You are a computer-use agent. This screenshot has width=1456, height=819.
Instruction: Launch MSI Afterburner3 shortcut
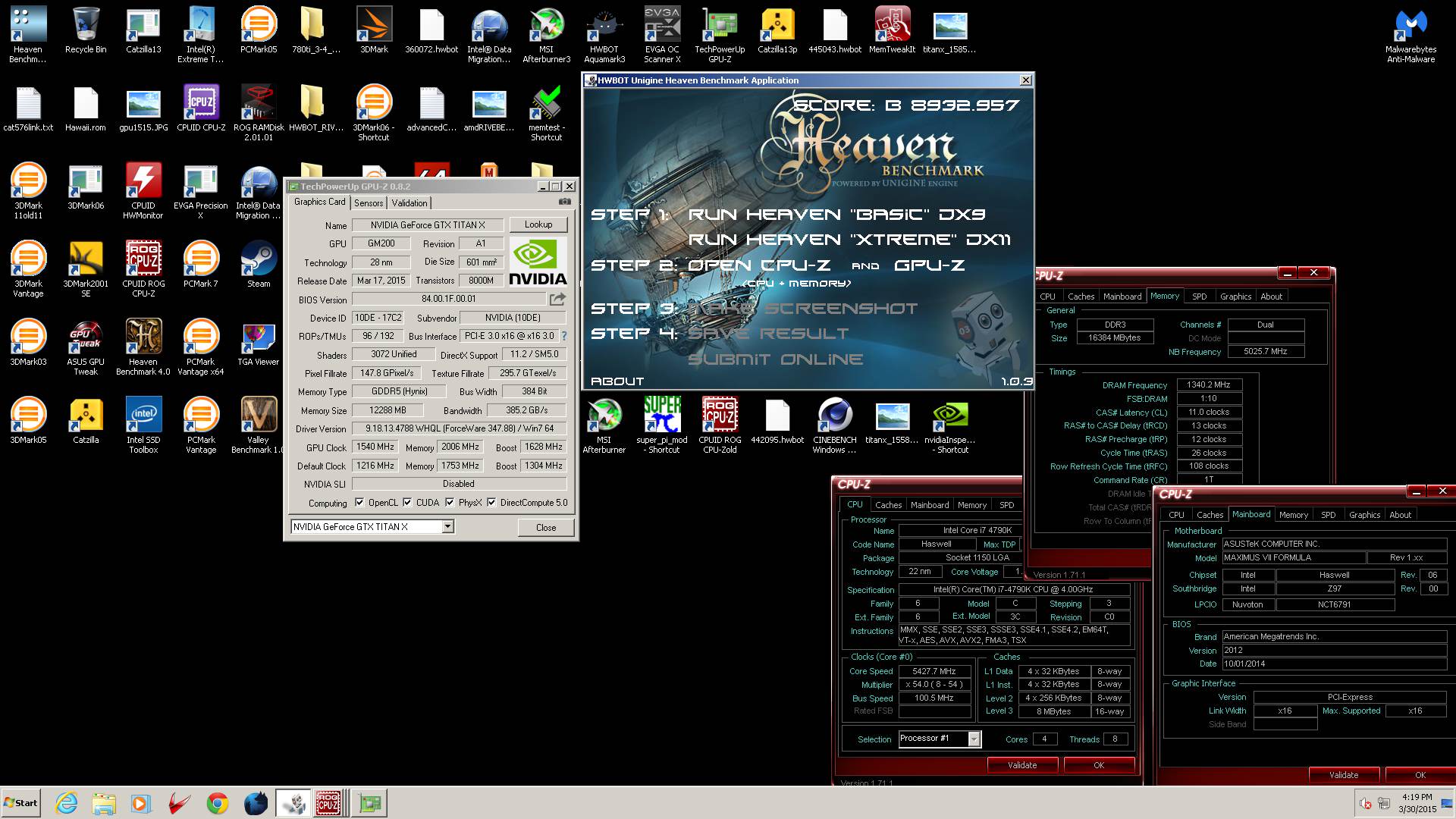click(547, 36)
